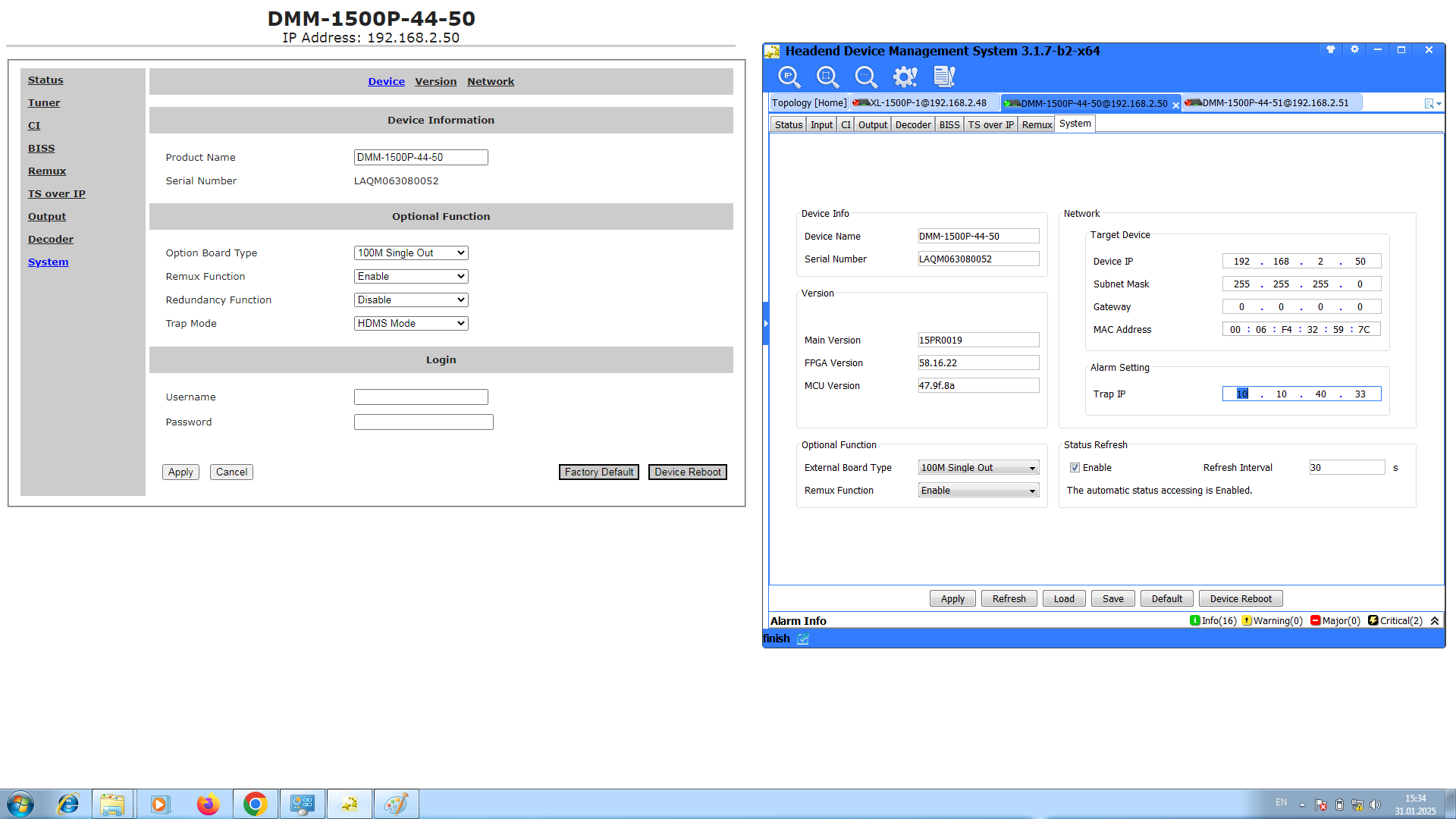Open the TS over IP sidebar link
Image resolution: width=1456 pixels, height=819 pixels.
pyautogui.click(x=57, y=194)
